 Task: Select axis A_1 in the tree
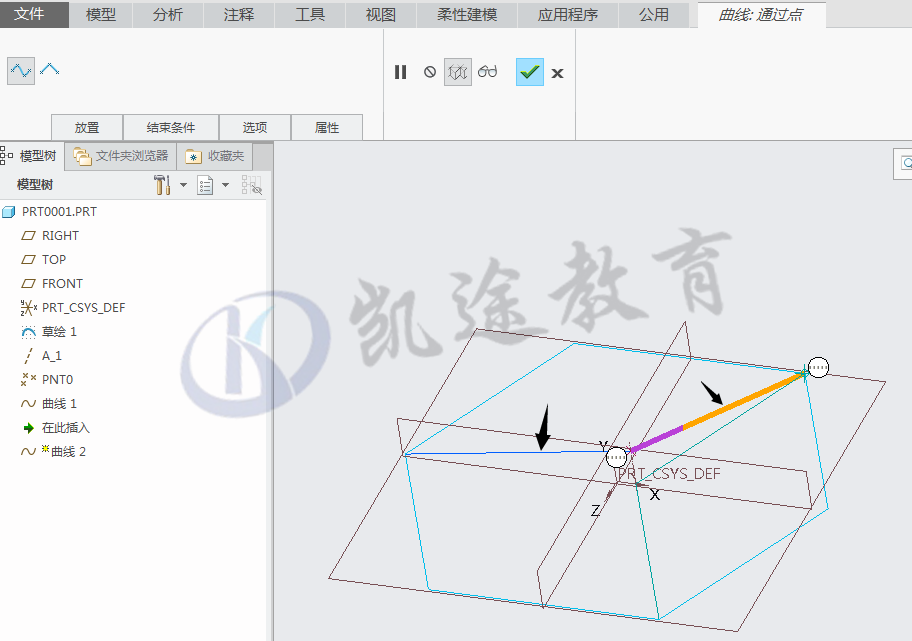(x=52, y=355)
